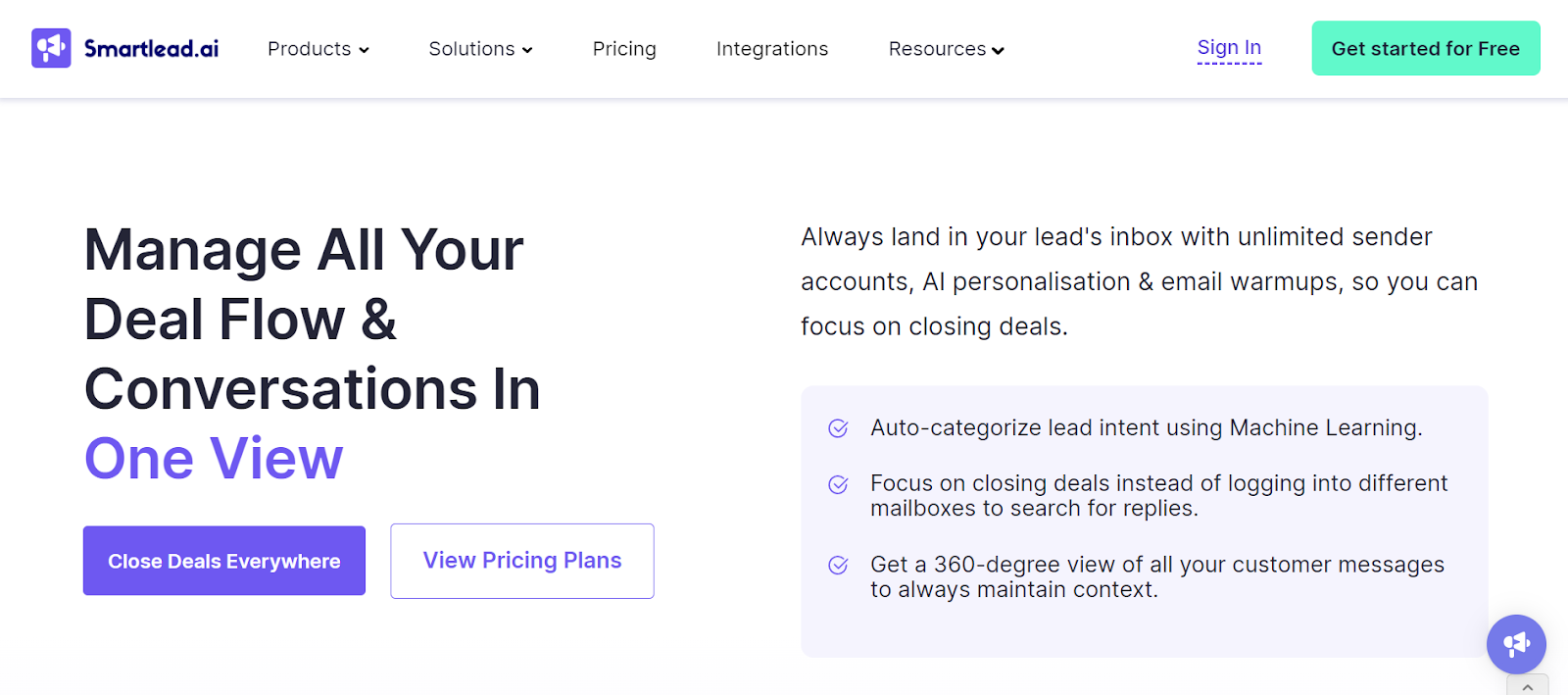Click the Smartlead megaphone logo icon
Screen dimensions: 1568x695
click(53, 47)
